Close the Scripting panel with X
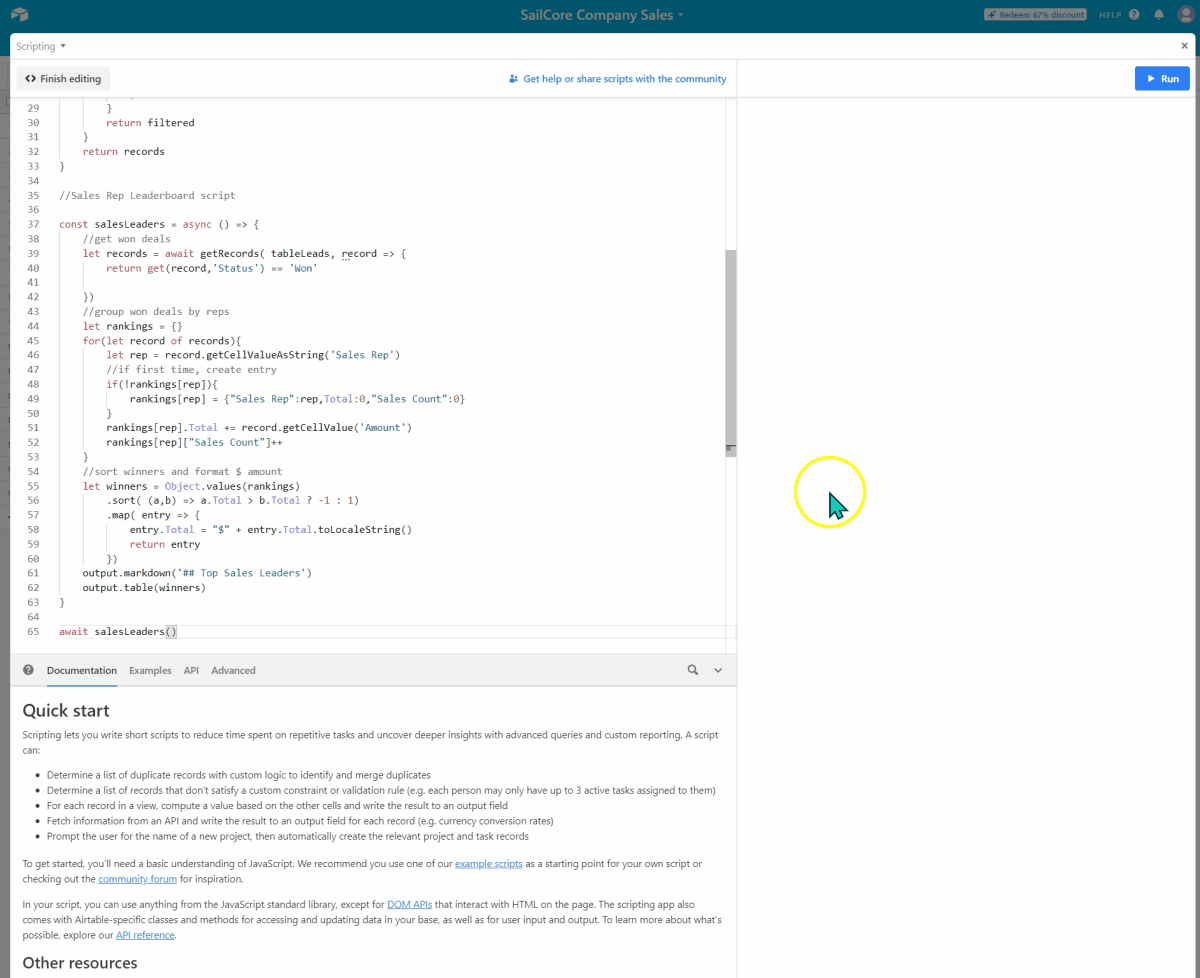Viewport: 1200px width, 978px height. [1185, 46]
